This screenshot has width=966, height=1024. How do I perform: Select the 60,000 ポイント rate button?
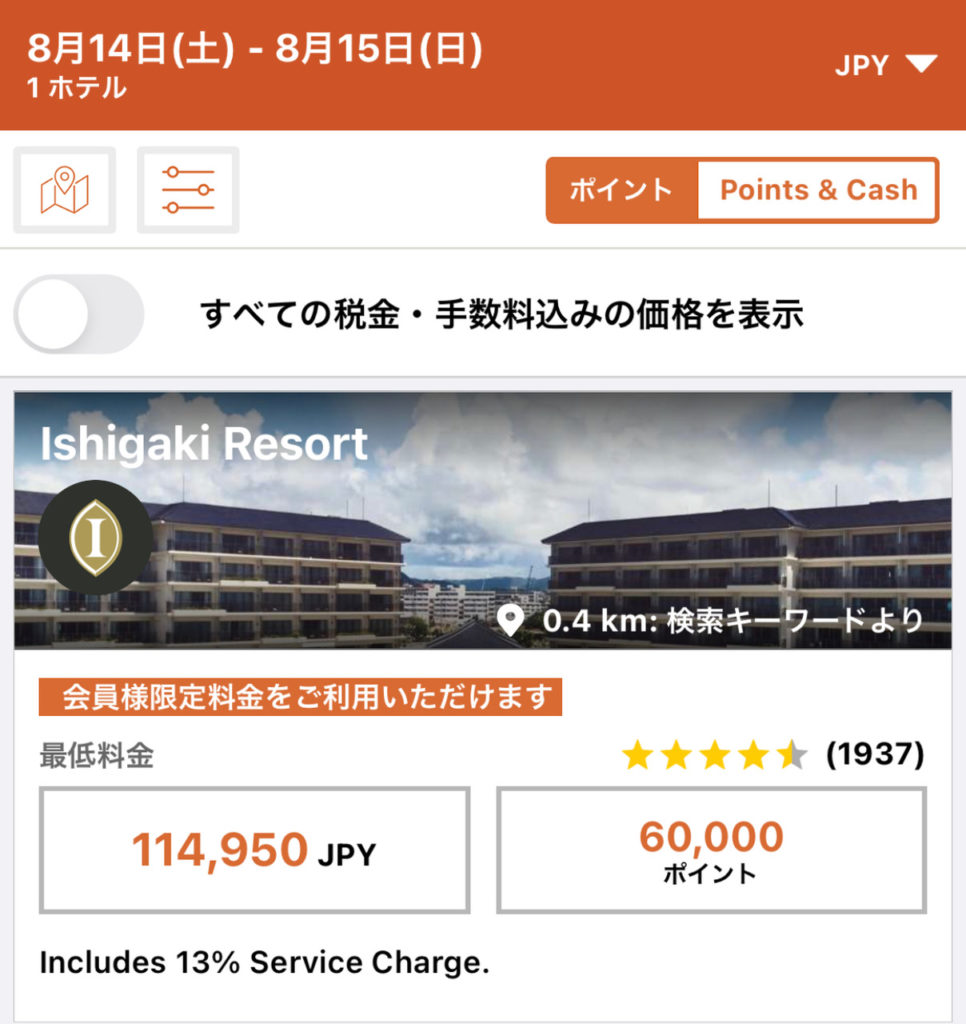tap(711, 850)
